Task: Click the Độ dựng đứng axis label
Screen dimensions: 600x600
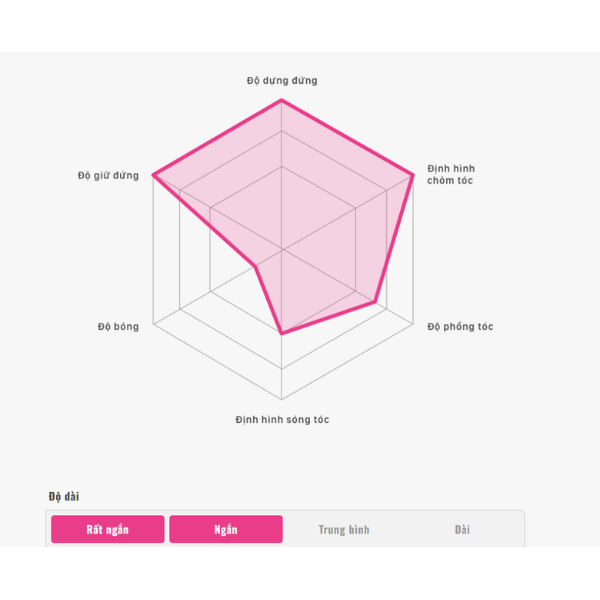Action: [282, 81]
